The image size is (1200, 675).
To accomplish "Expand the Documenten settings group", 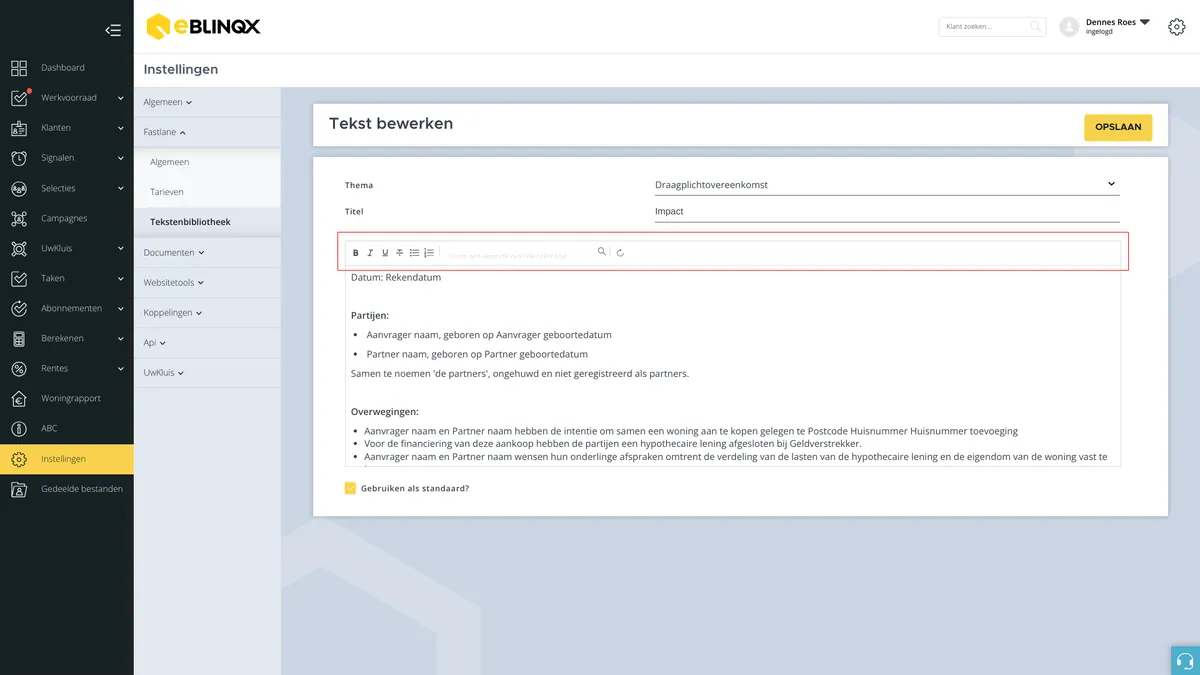I will pos(207,253).
